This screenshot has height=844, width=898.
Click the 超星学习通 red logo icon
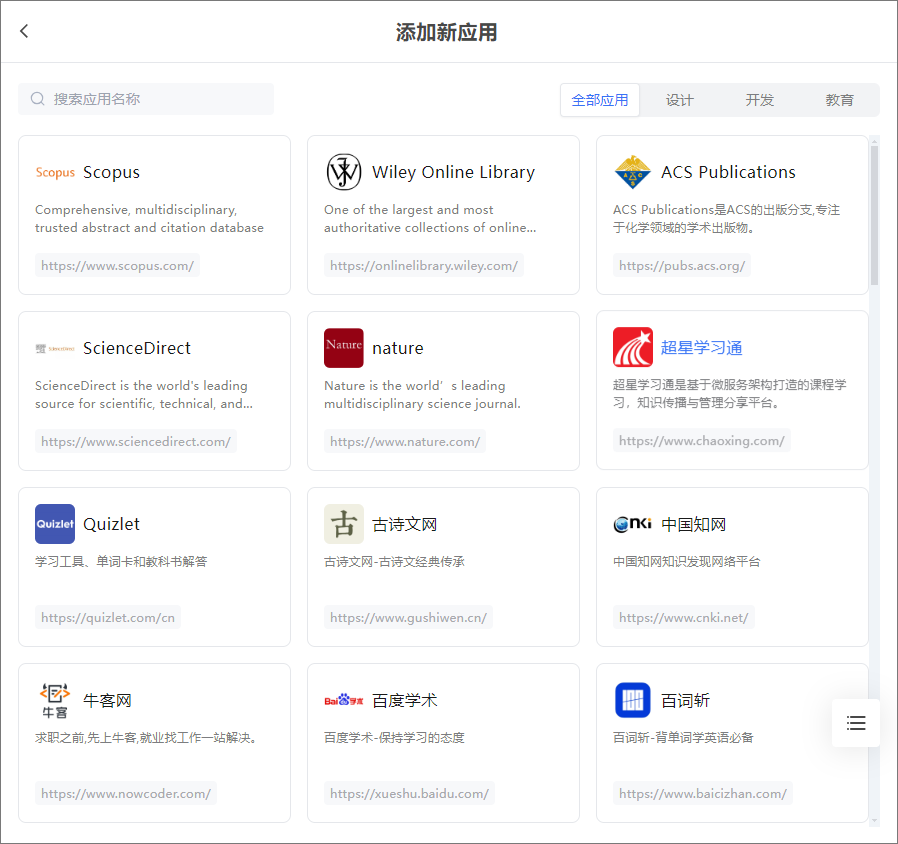point(632,347)
